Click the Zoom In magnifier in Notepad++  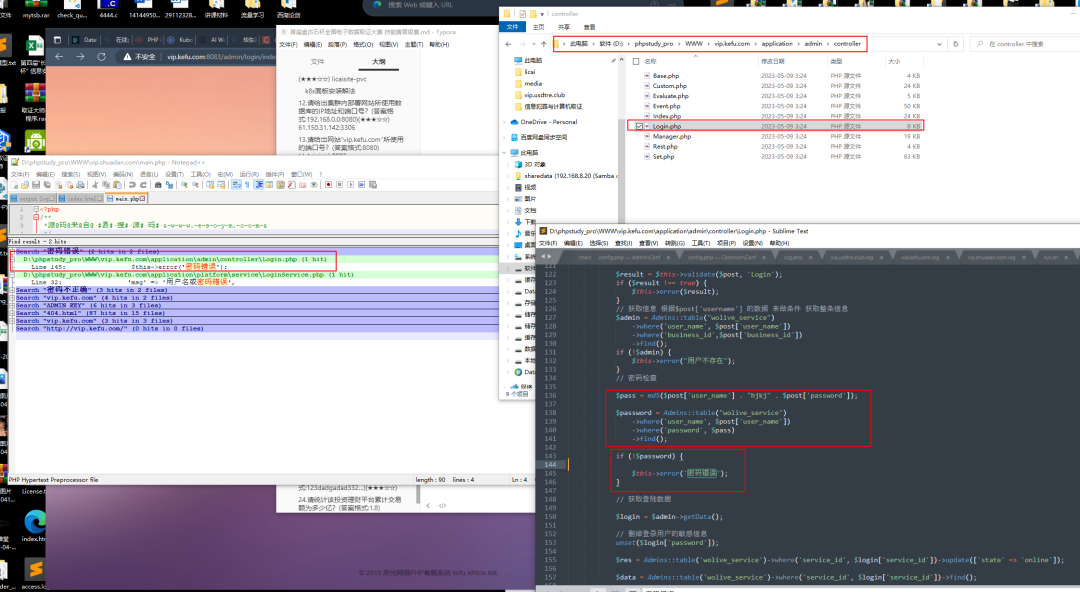(x=184, y=185)
